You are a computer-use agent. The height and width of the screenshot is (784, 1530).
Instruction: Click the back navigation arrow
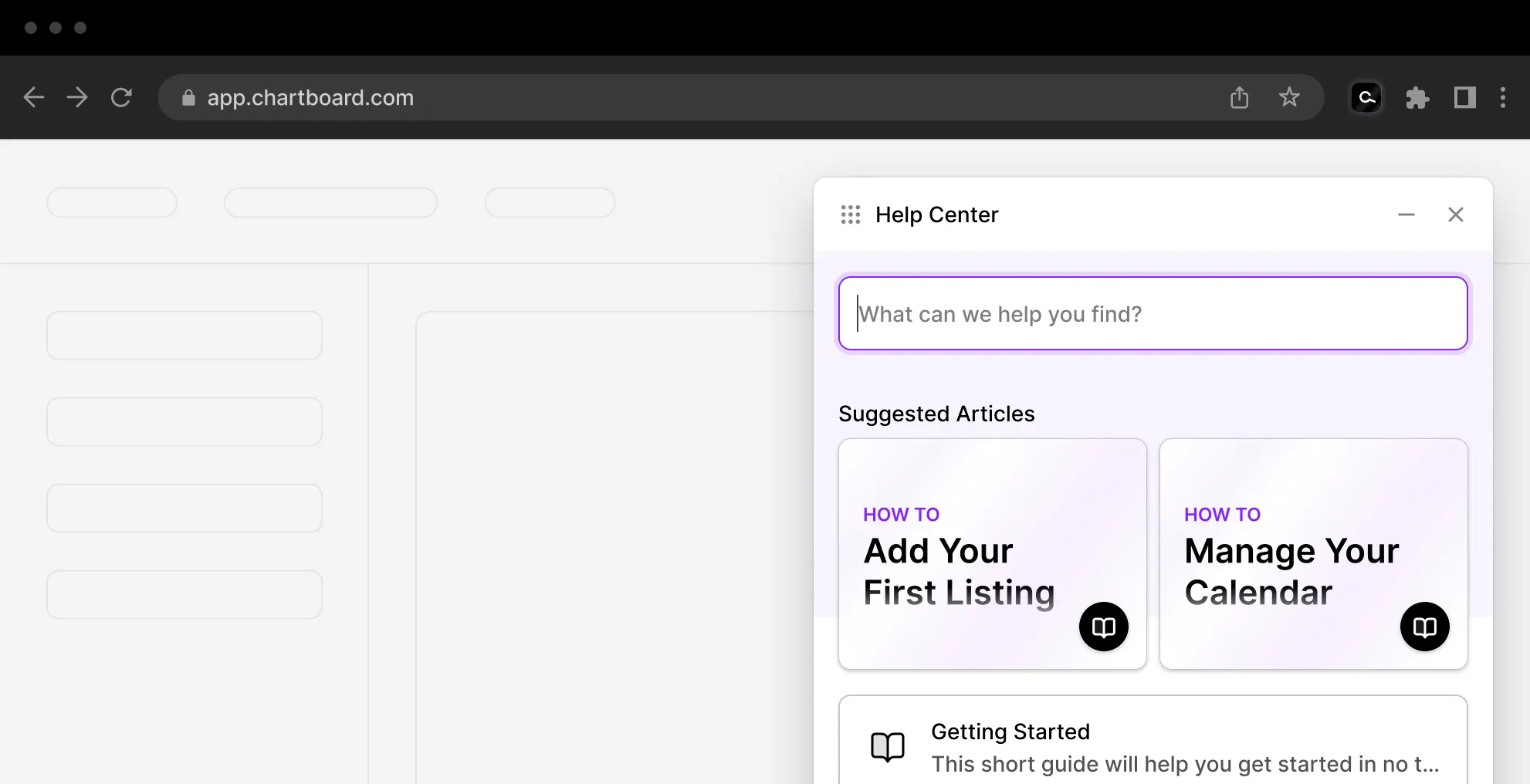34,97
